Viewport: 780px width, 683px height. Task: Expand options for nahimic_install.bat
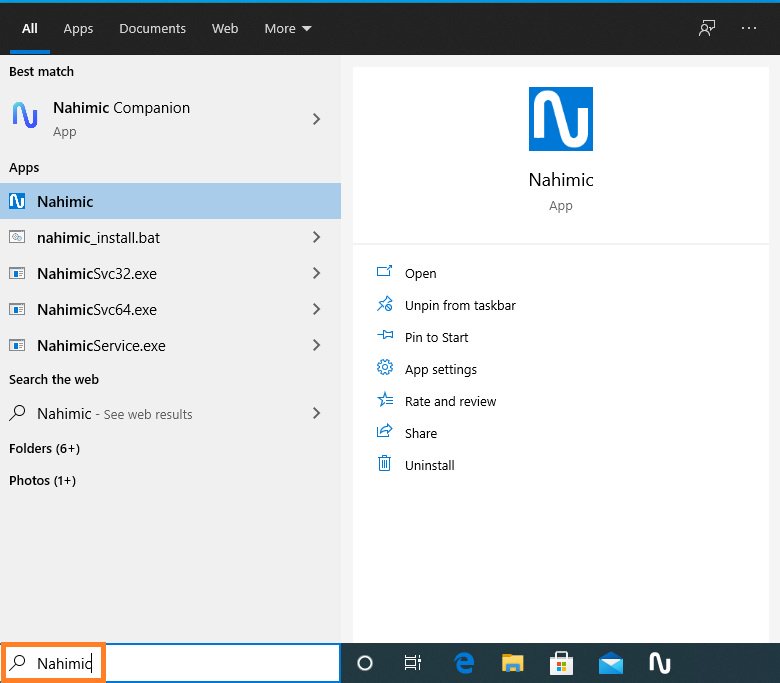[x=316, y=238]
